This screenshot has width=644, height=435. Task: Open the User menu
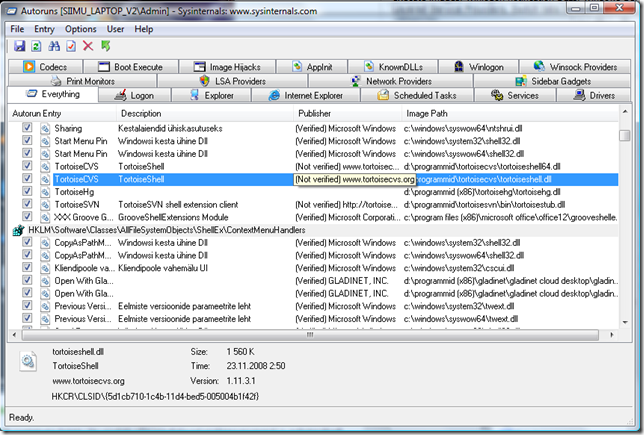coord(115,29)
